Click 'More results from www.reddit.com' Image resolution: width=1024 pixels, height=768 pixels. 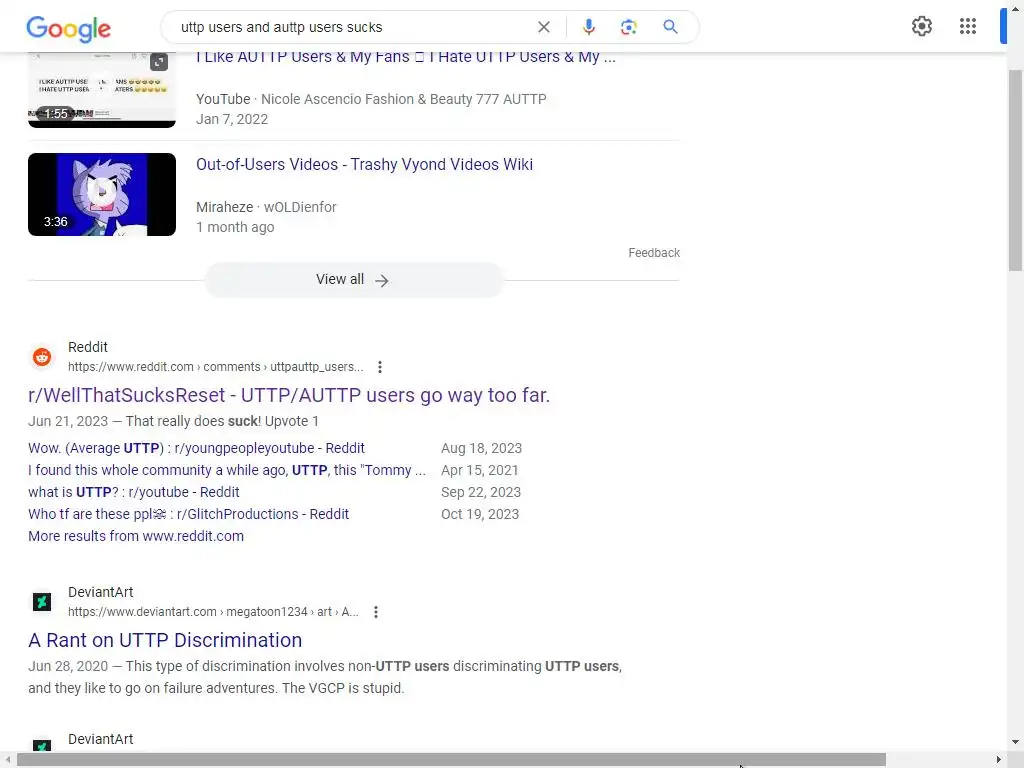pos(136,536)
